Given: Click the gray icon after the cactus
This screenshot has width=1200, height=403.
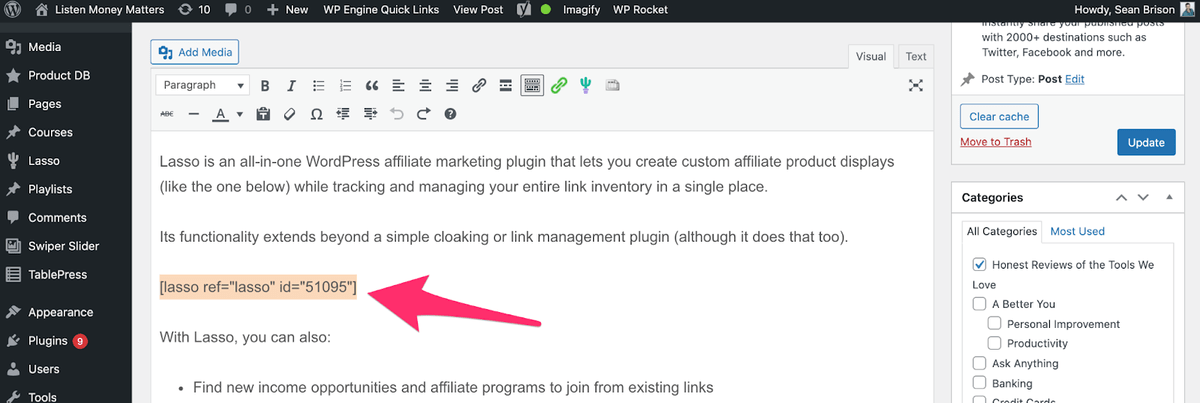Looking at the screenshot, I should coord(611,85).
